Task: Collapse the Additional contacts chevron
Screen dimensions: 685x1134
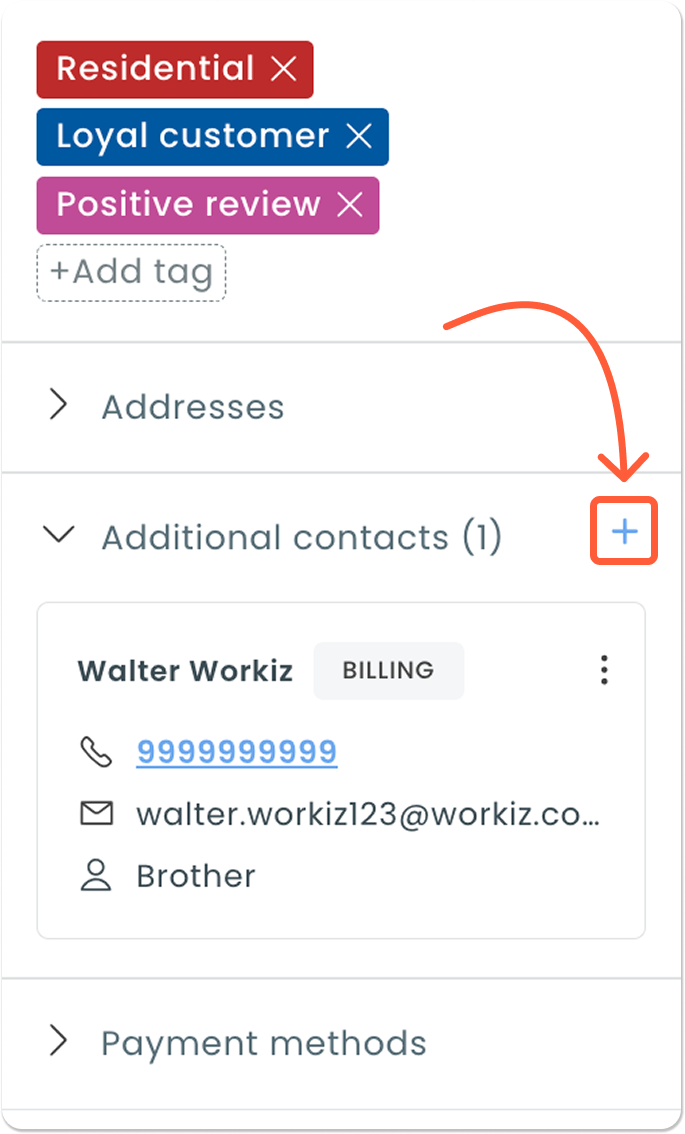Action: [x=60, y=536]
